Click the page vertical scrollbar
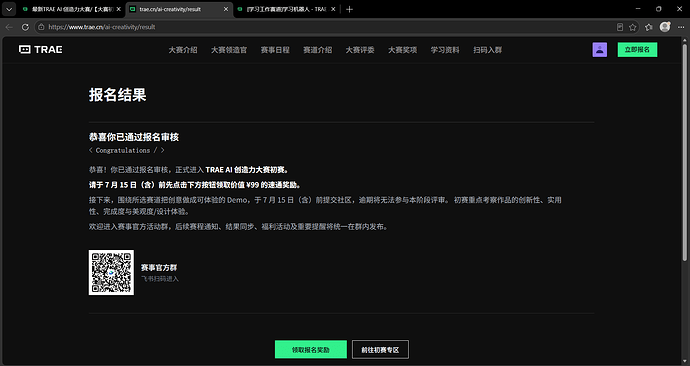 coord(685,150)
